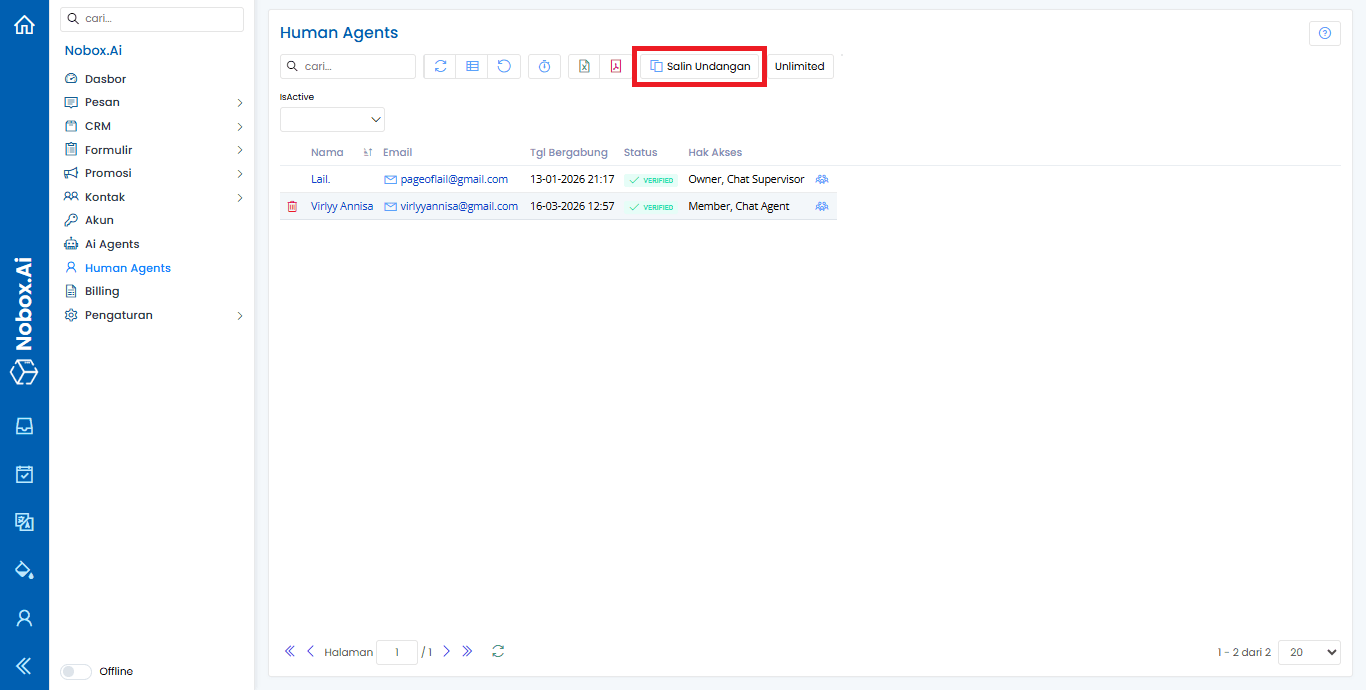Click the pageoflail@gmail.com email link

tap(454, 179)
